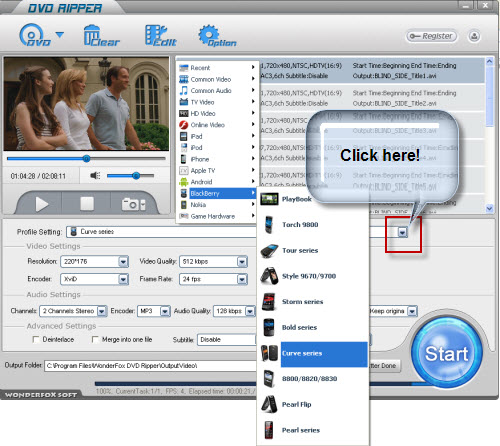The image size is (500, 446).
Task: Choose the Storm series device profile
Action: (313, 302)
